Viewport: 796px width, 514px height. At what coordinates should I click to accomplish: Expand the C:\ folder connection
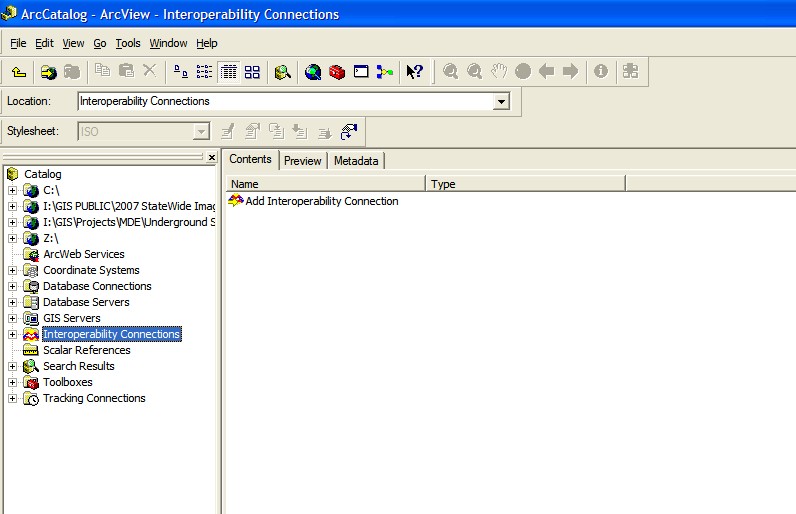(12, 191)
